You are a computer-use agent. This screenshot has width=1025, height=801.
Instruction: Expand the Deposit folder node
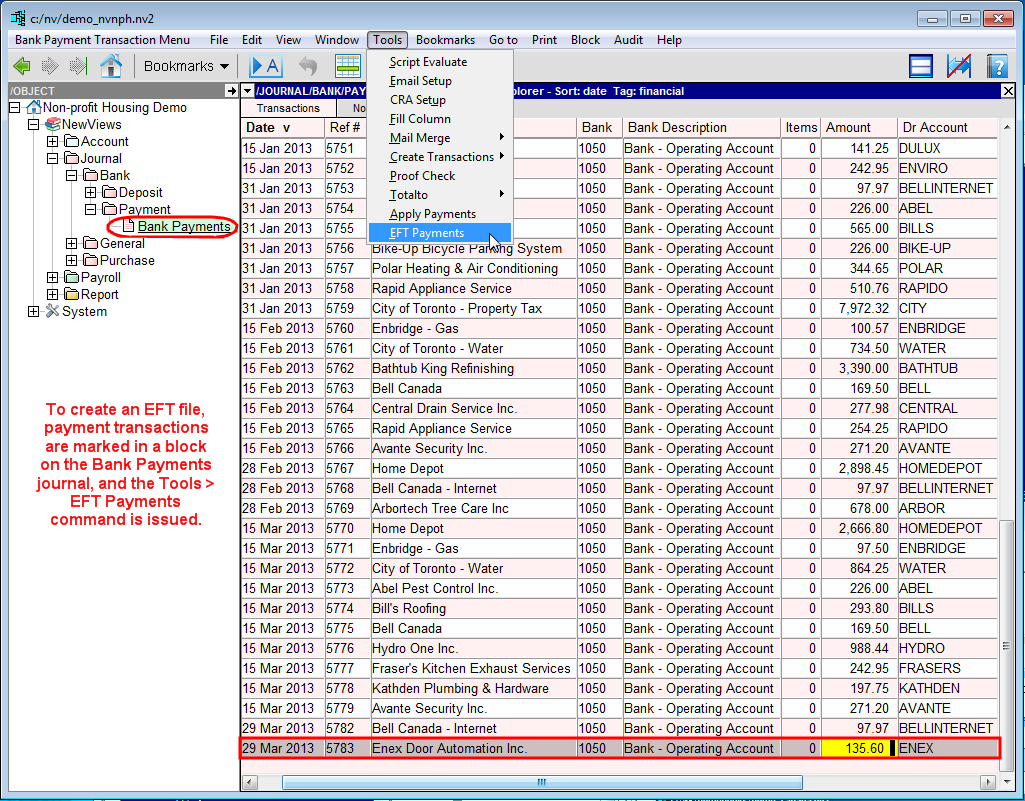91,193
